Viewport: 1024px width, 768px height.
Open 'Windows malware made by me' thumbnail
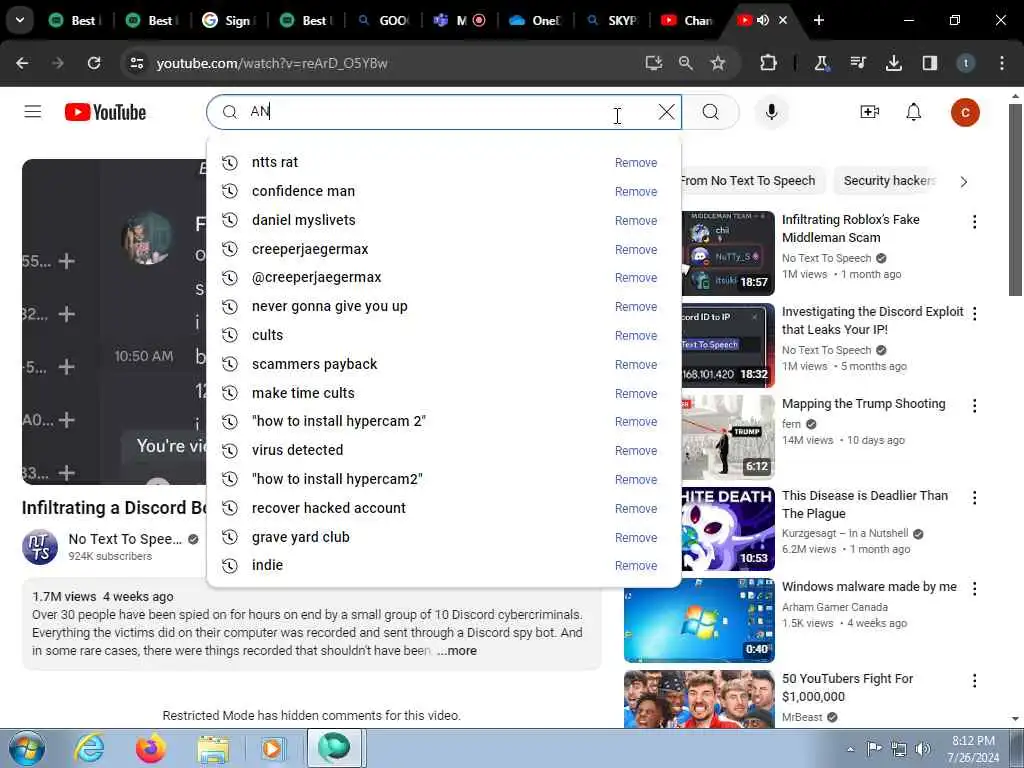point(699,620)
